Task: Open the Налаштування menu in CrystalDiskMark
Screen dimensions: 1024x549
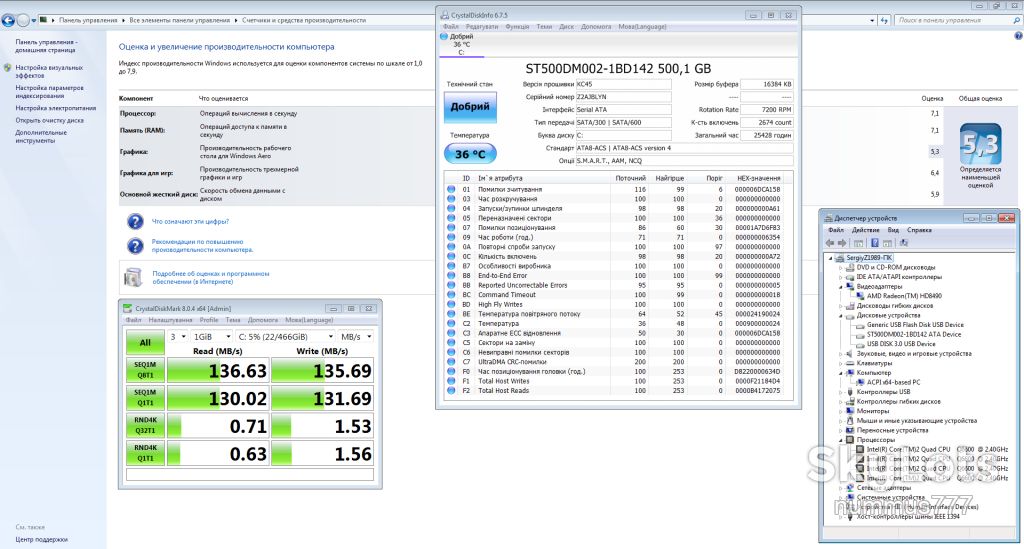Action: (170, 320)
